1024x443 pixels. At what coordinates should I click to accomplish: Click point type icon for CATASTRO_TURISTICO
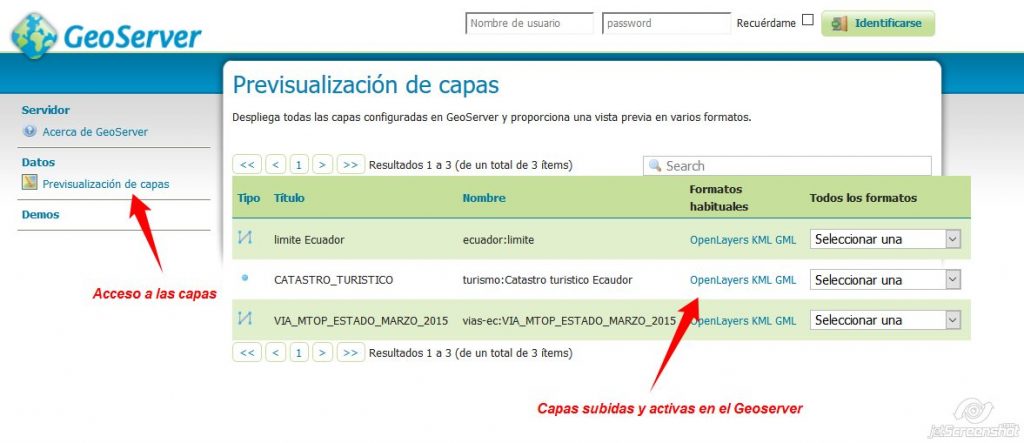[245, 279]
